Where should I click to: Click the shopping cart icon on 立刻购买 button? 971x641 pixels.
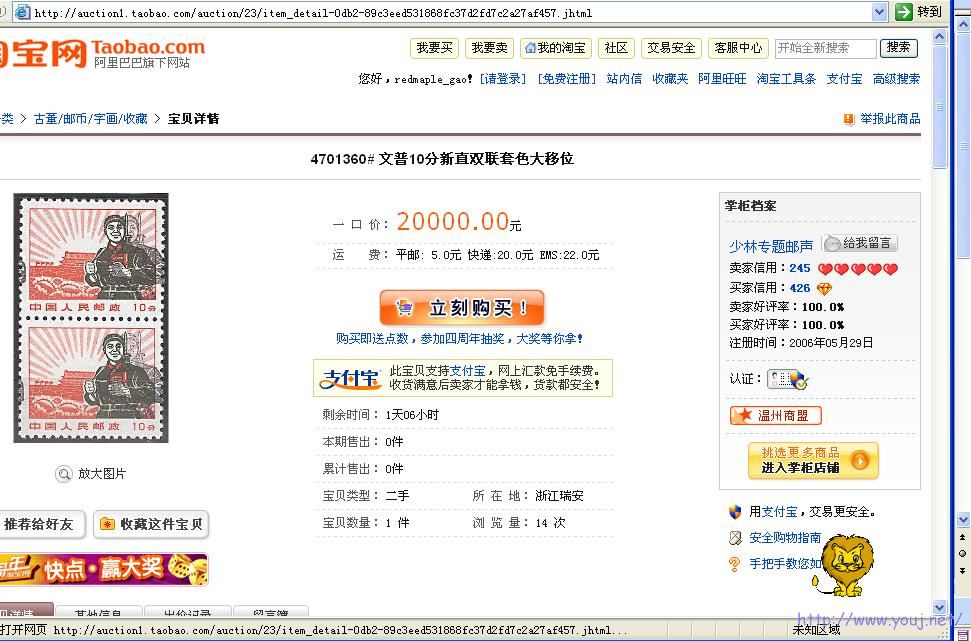pyautogui.click(x=403, y=306)
